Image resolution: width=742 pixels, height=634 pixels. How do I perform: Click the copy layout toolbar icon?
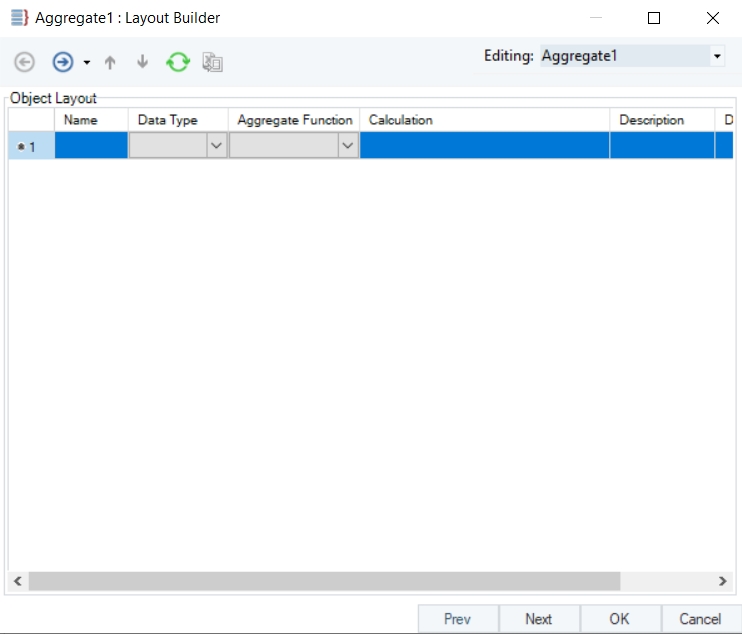tap(212, 62)
